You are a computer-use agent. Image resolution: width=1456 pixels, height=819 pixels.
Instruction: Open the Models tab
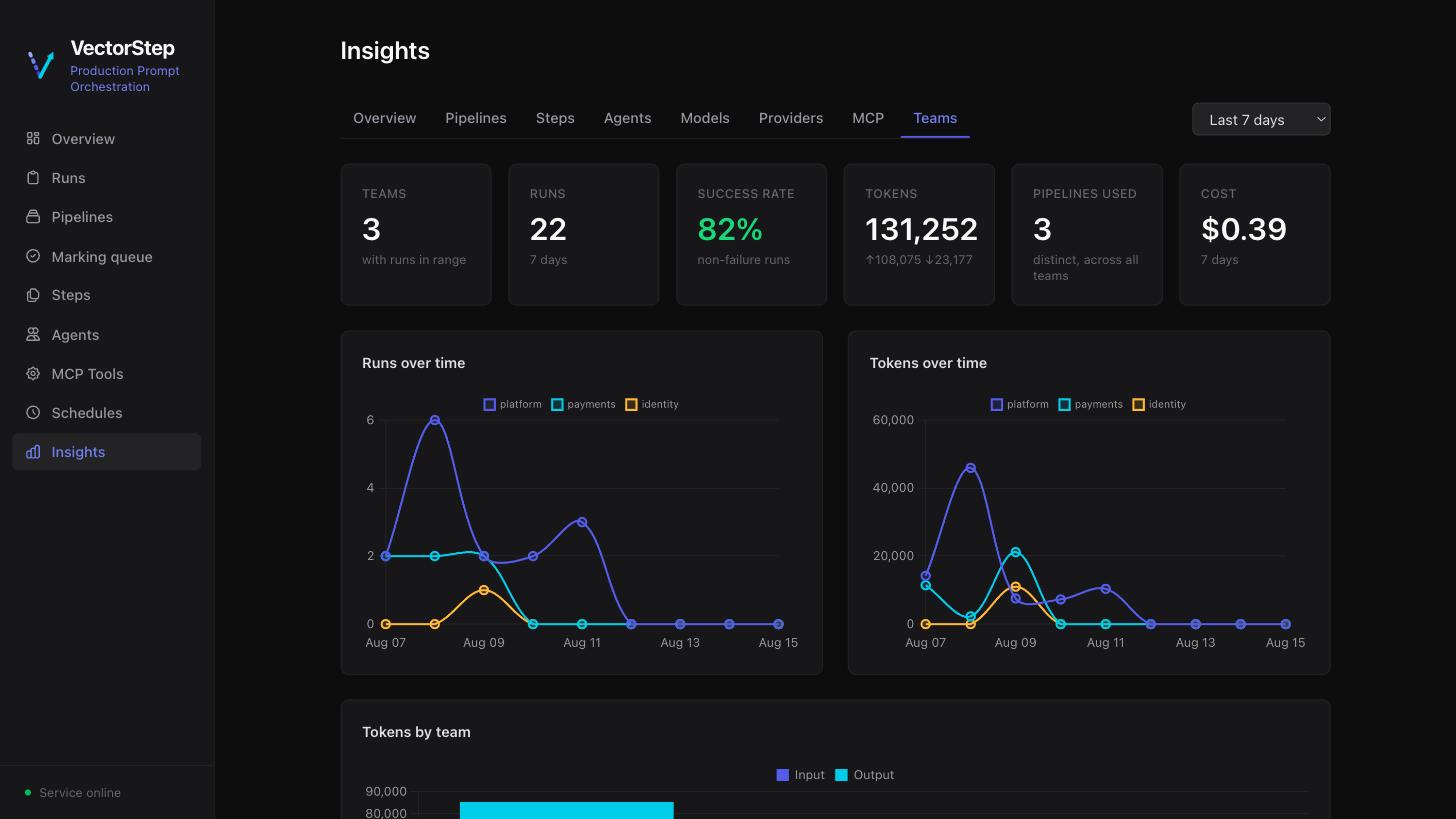(x=704, y=118)
